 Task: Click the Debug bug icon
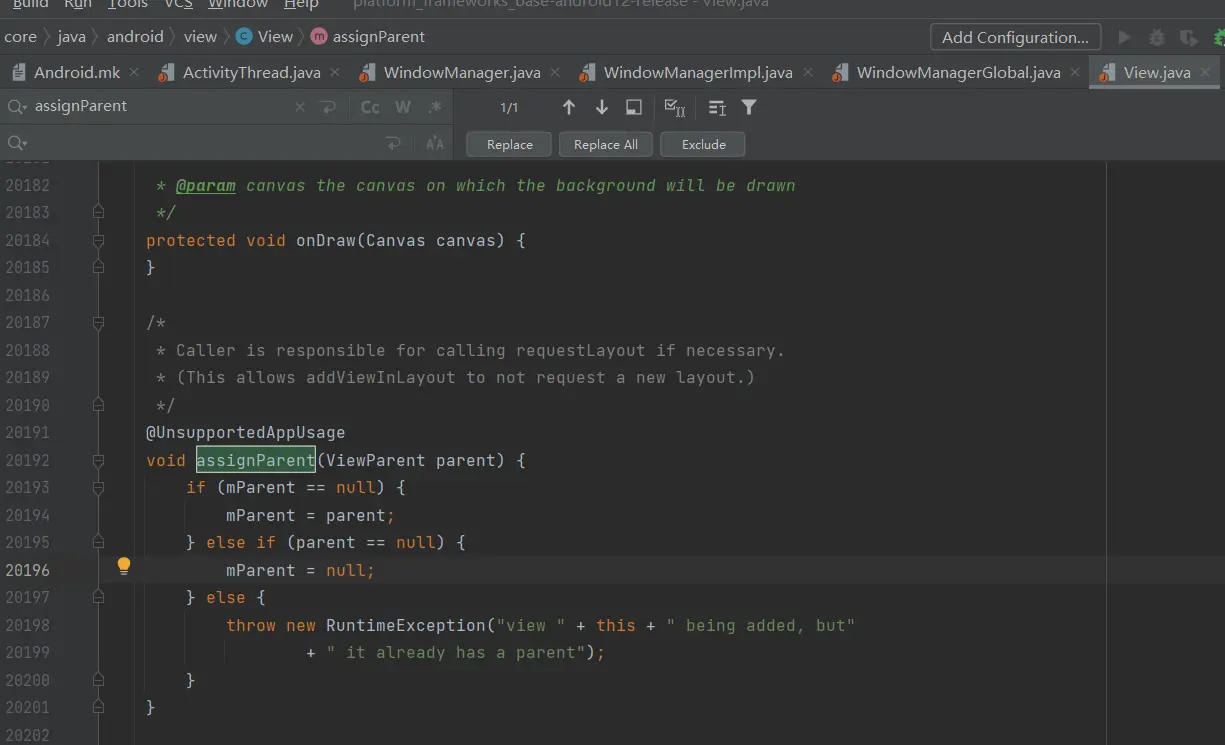pos(1157,38)
